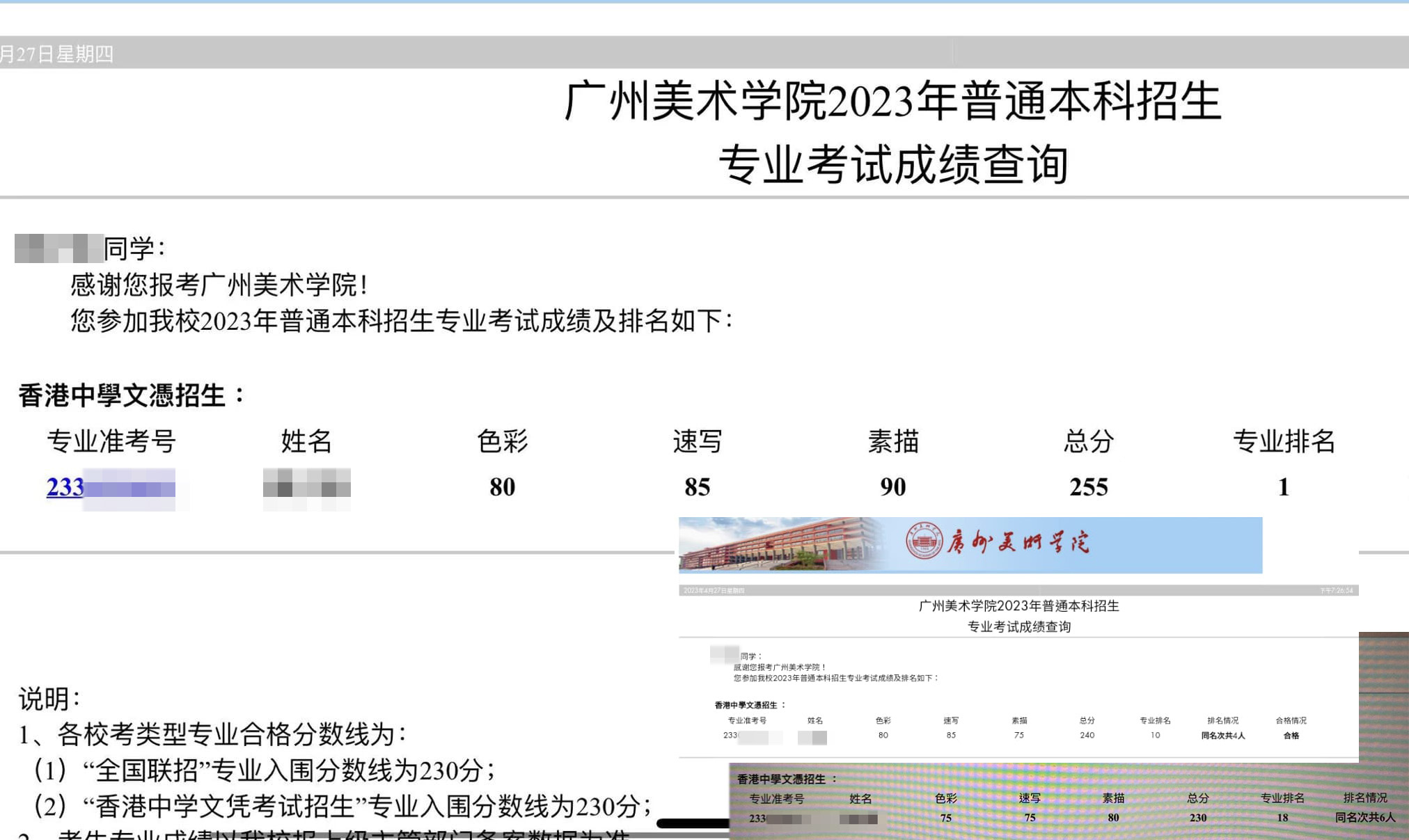Click the line 1、各校考类型专业合格分数线为:
Image resolution: width=1409 pixels, height=840 pixels.
coord(212,734)
